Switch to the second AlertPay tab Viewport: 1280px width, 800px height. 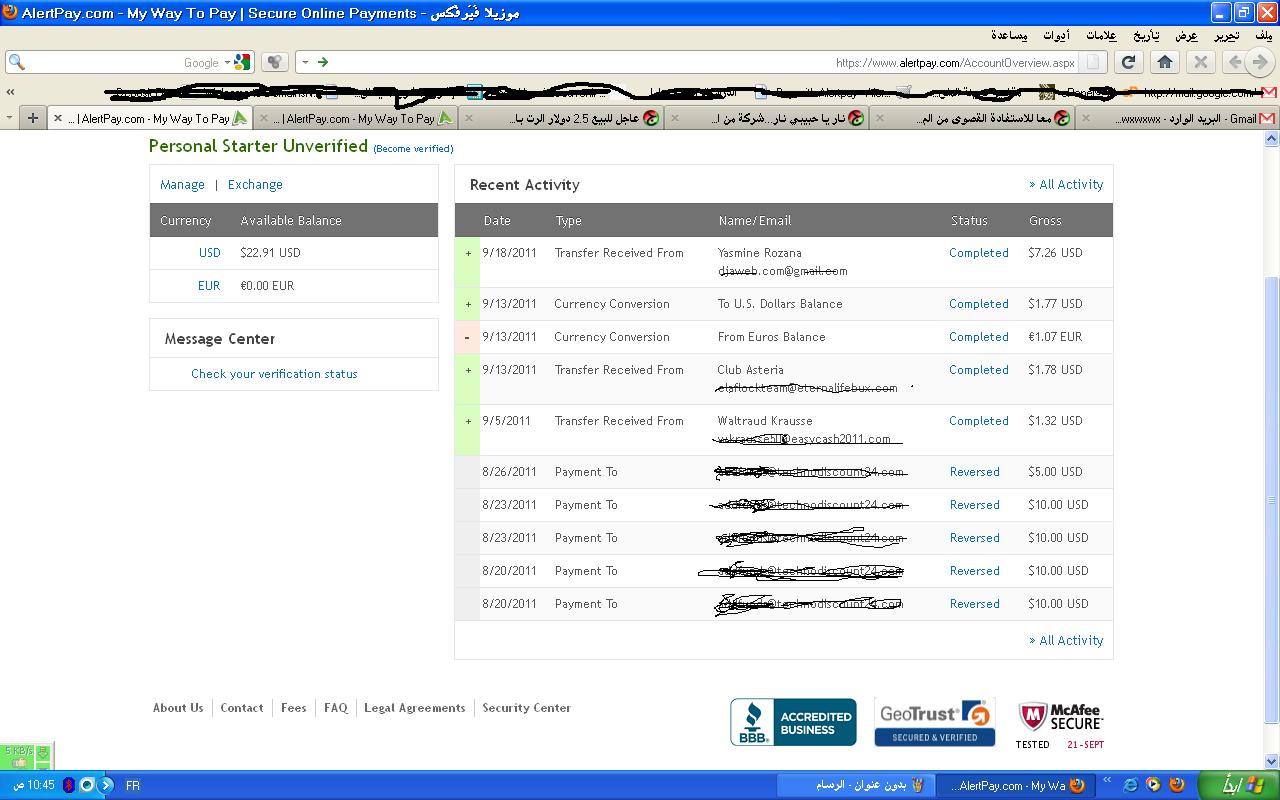pos(355,118)
